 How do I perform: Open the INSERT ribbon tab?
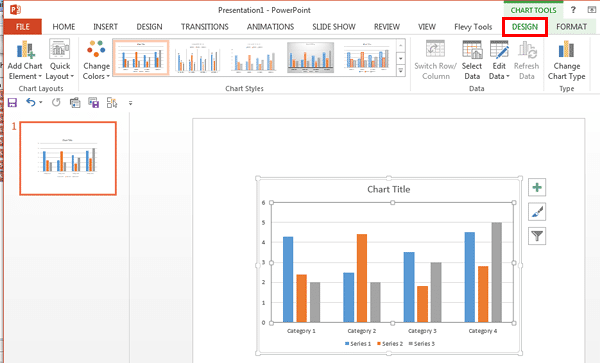click(105, 27)
